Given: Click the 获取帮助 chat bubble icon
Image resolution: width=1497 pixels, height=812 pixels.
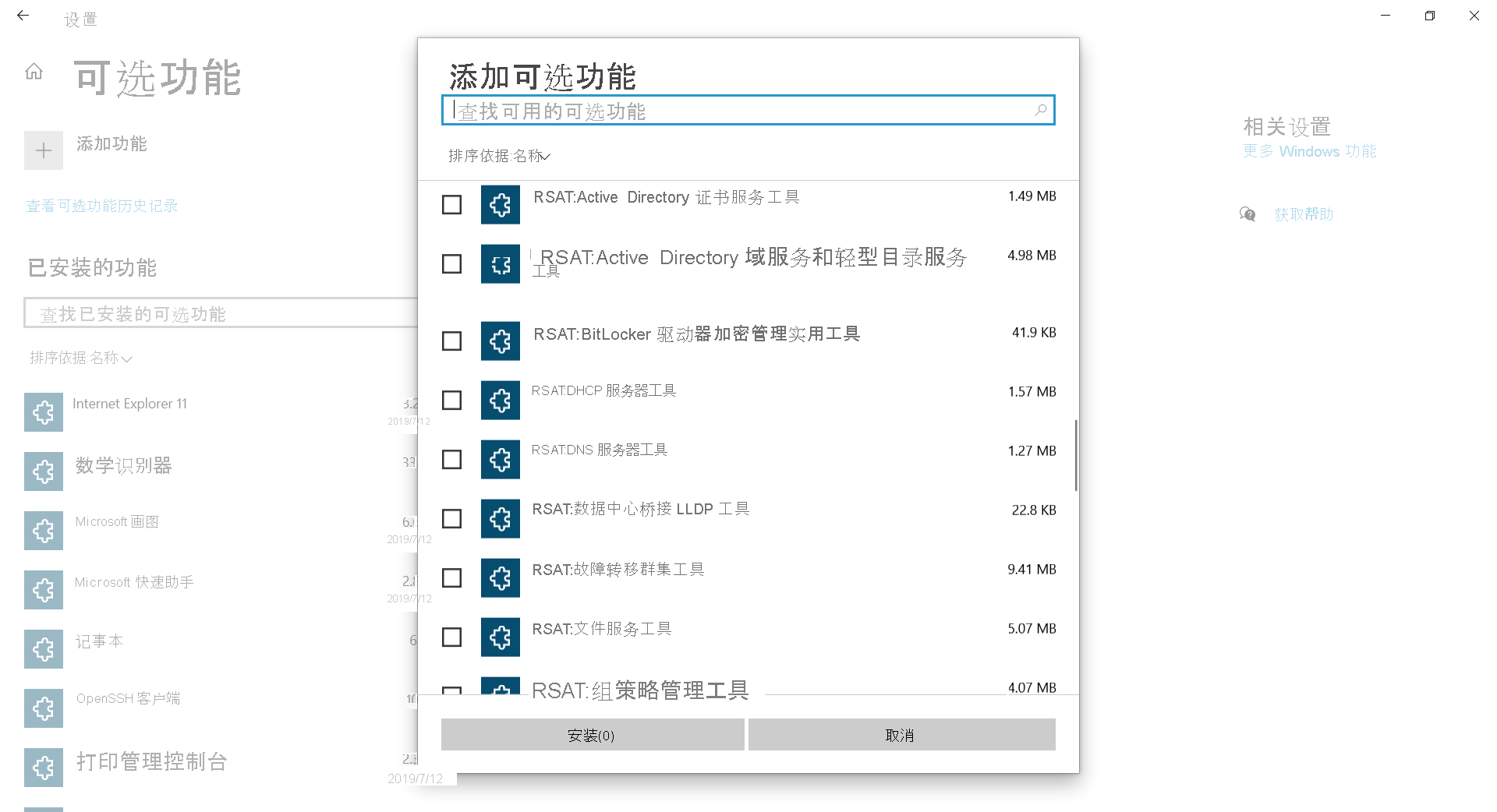Looking at the screenshot, I should [1247, 214].
